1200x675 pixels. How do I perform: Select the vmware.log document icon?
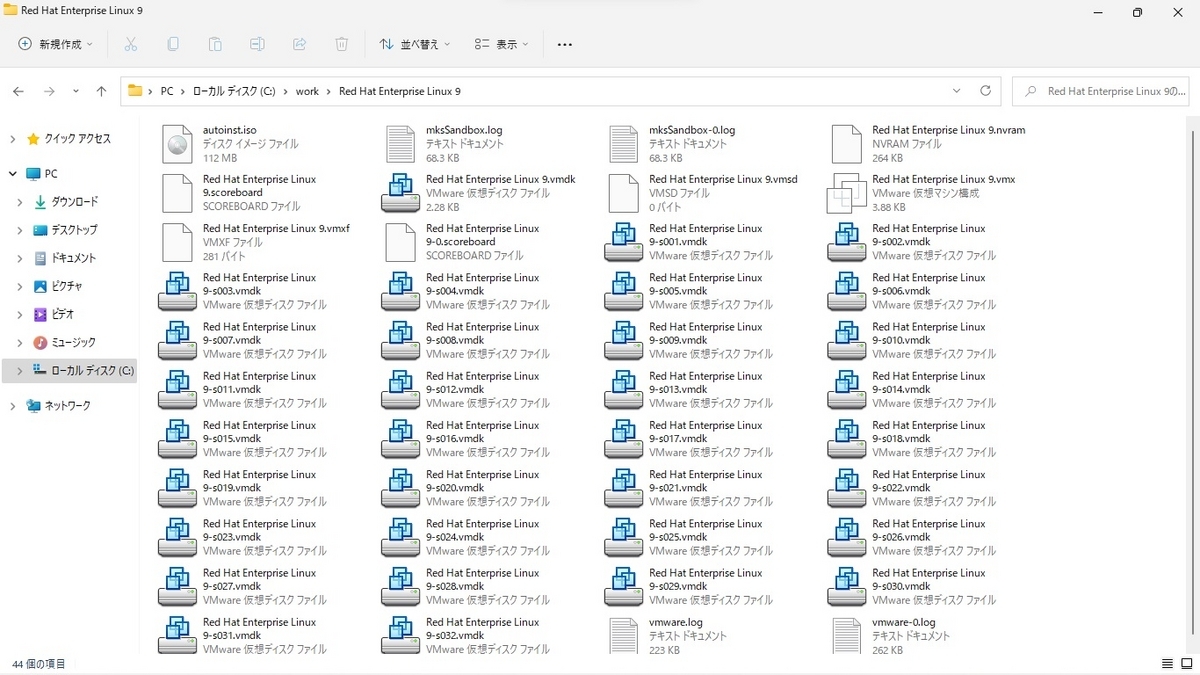coord(623,636)
